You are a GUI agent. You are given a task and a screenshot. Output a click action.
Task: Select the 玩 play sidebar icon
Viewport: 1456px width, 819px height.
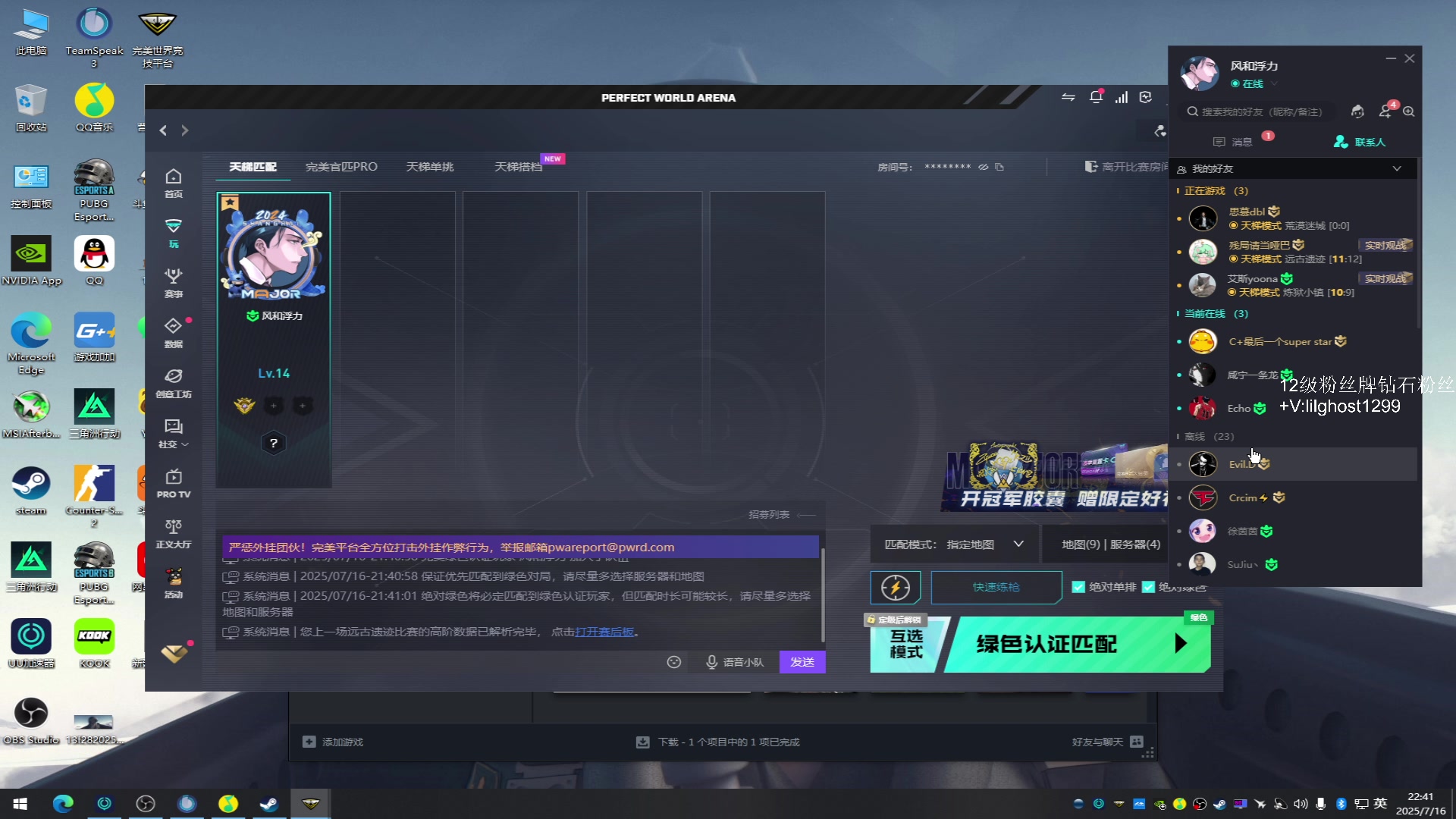coord(174,233)
